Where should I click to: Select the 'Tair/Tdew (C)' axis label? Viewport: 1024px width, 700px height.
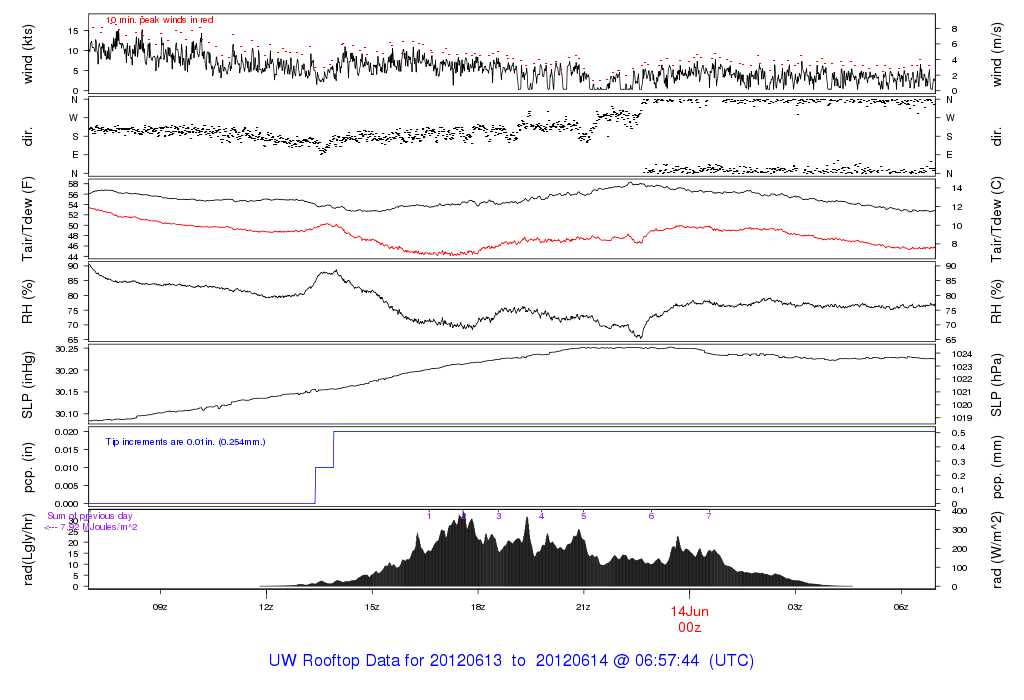click(x=997, y=219)
